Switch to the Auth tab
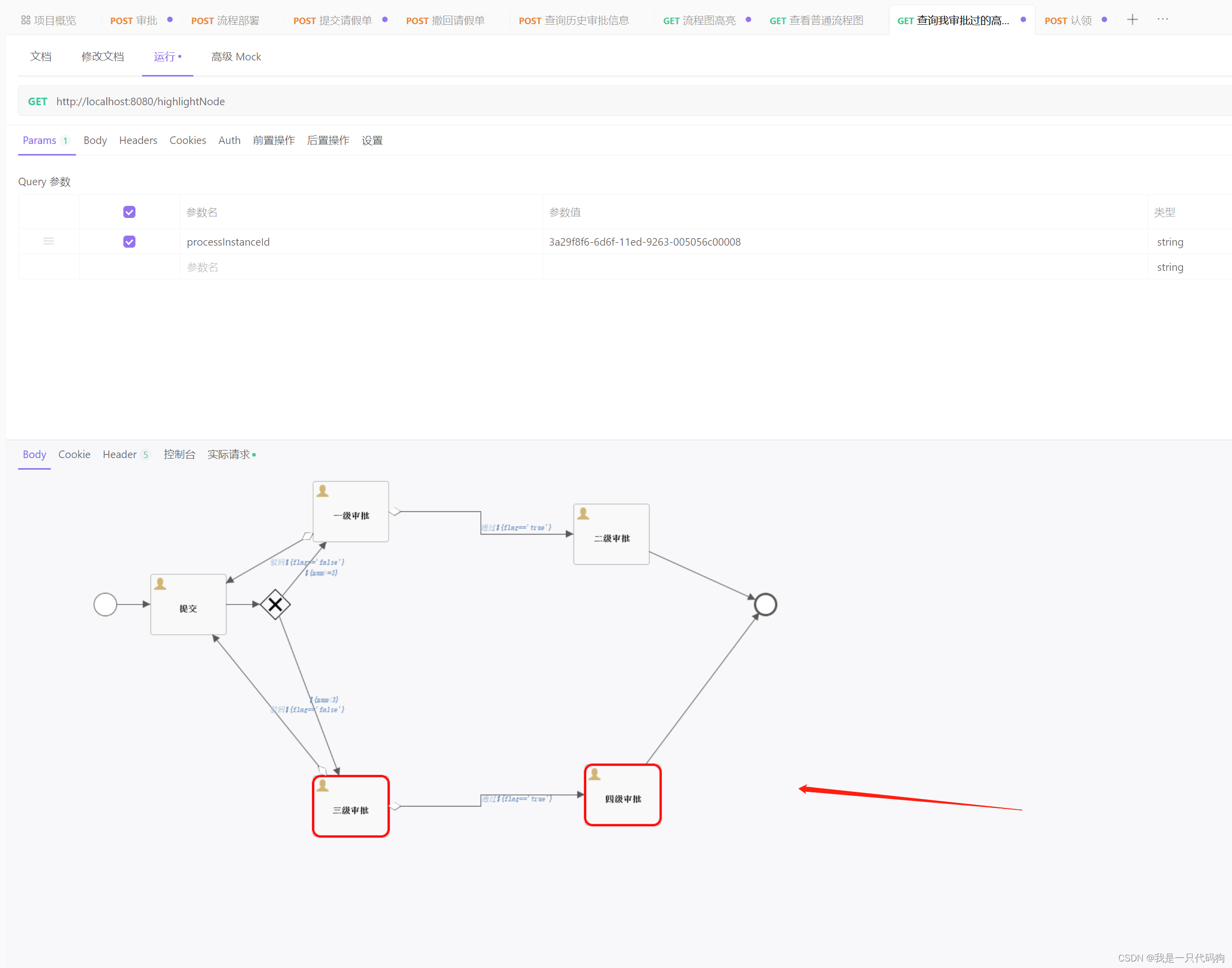Screen dimensions: 1232x968 coord(229,140)
